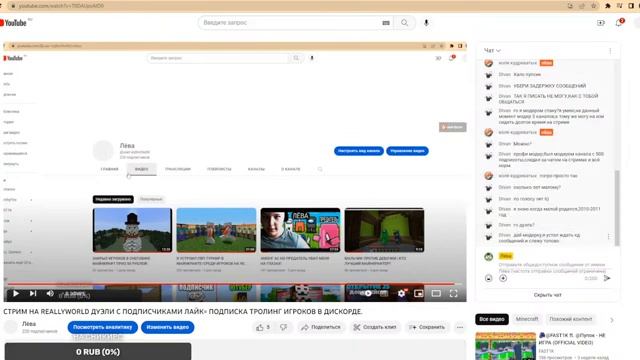
Task: Select the Похожий контент chip
Action: [571, 319]
